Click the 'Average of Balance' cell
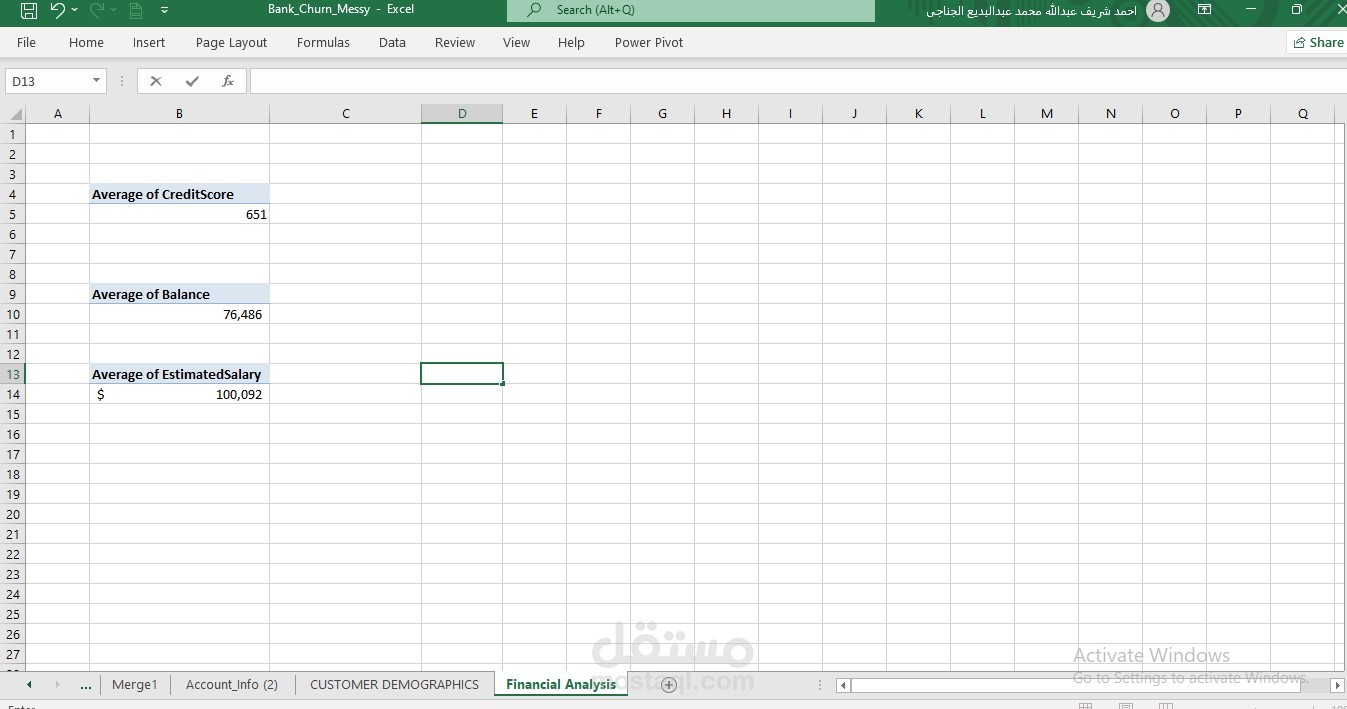1347x709 pixels. coord(179,294)
